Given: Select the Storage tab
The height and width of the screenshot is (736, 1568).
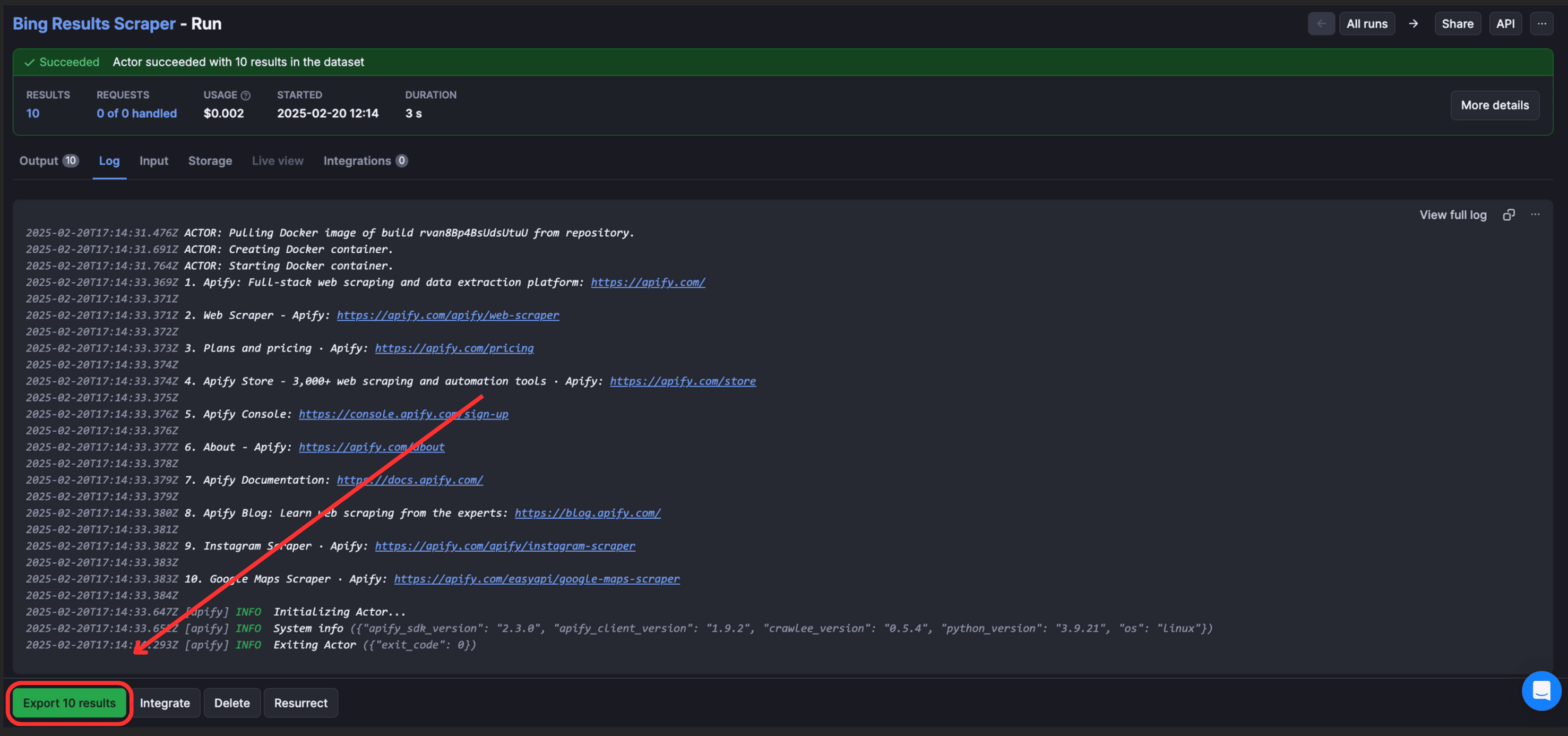Looking at the screenshot, I should point(210,161).
